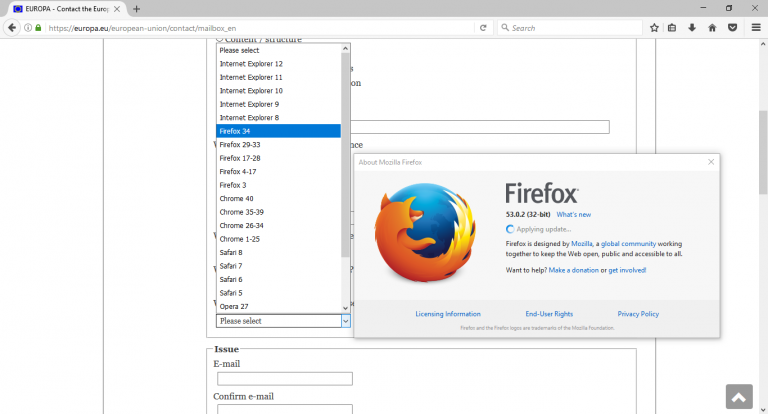Click the Licensing Information link
This screenshot has height=414, width=768.
(448, 314)
